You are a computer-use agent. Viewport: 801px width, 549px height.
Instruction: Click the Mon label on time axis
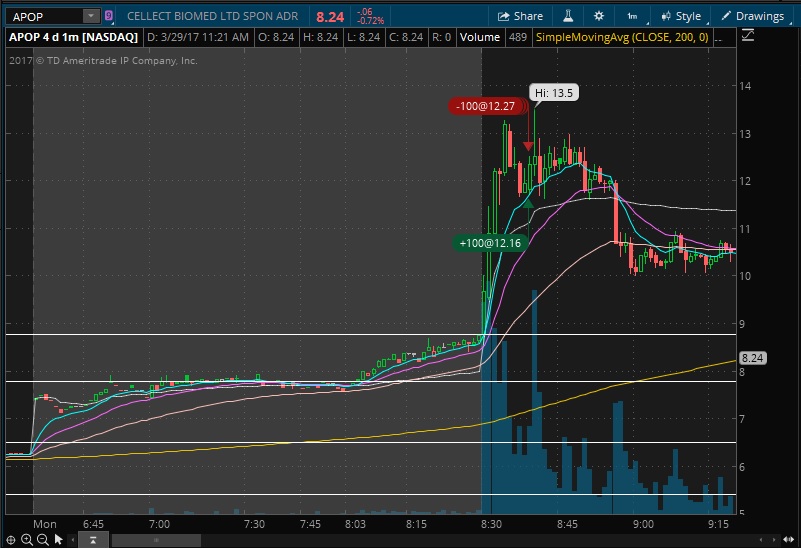click(44, 524)
